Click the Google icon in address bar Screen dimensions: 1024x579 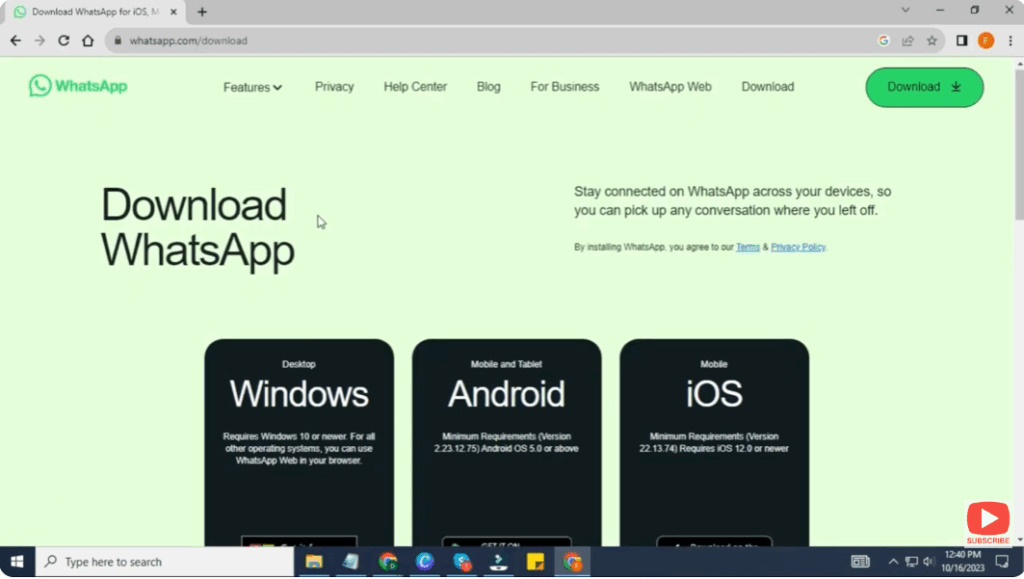(884, 41)
